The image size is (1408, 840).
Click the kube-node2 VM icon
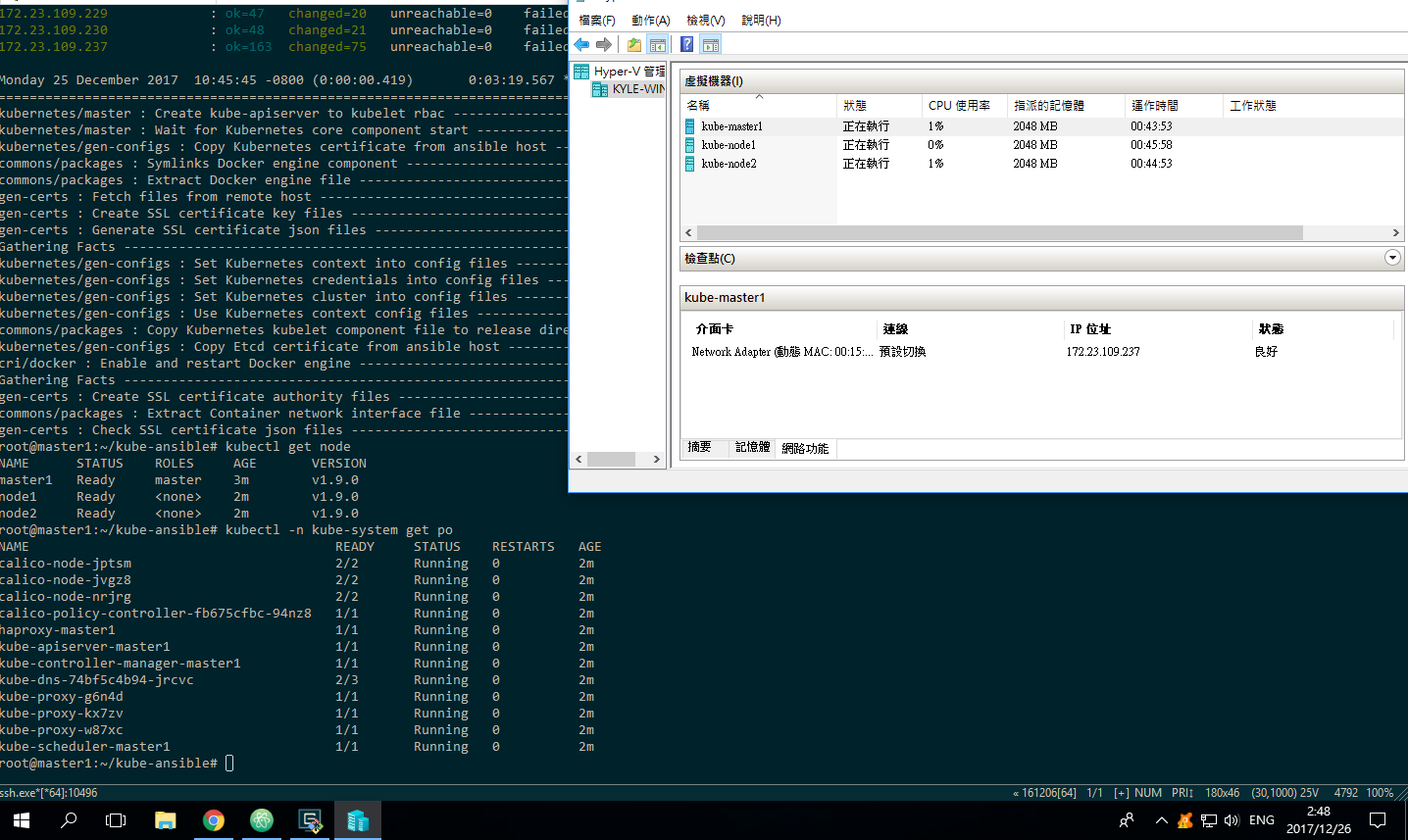[x=690, y=164]
